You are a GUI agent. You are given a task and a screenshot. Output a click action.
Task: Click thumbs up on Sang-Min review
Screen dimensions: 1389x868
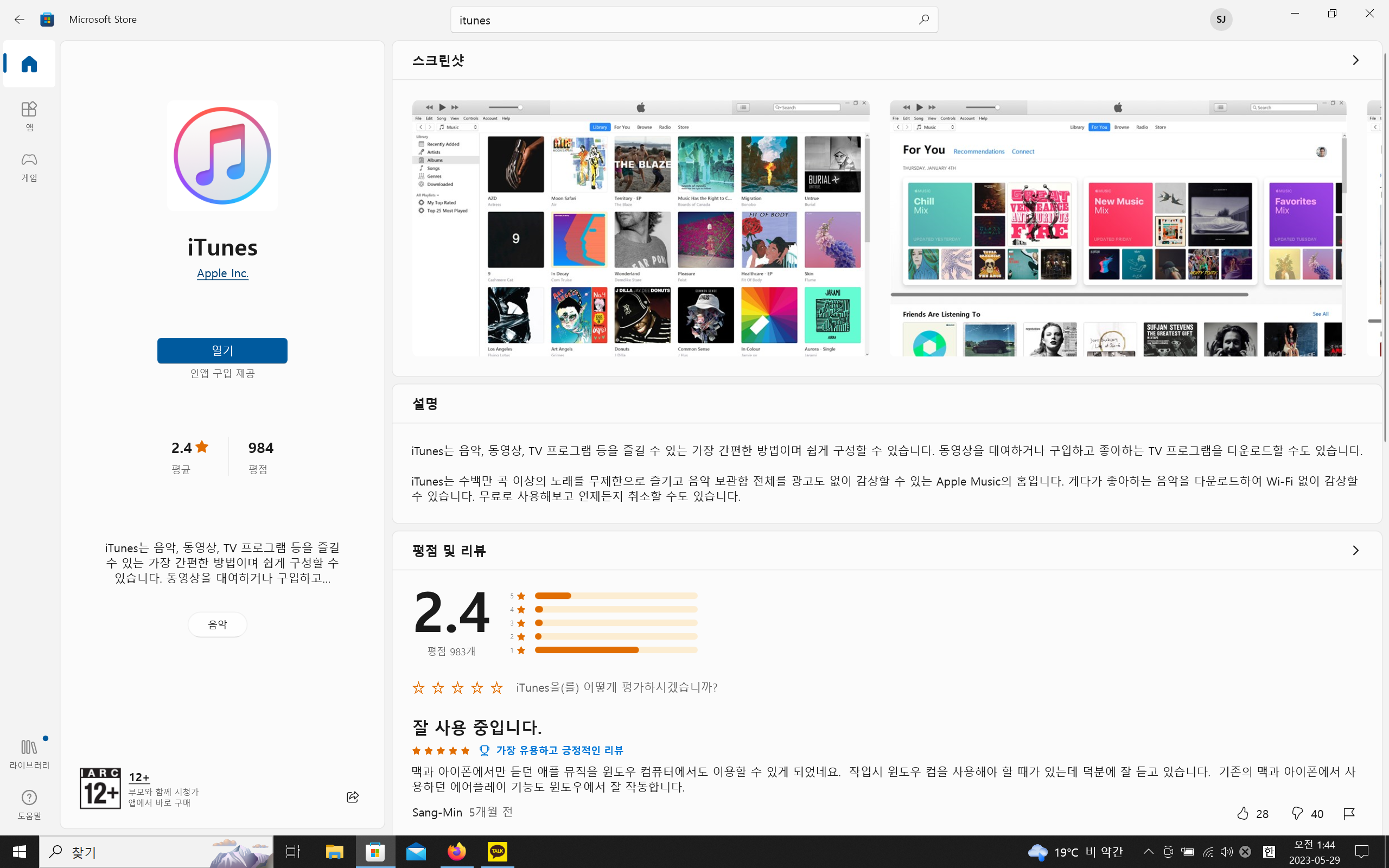click(x=1243, y=813)
